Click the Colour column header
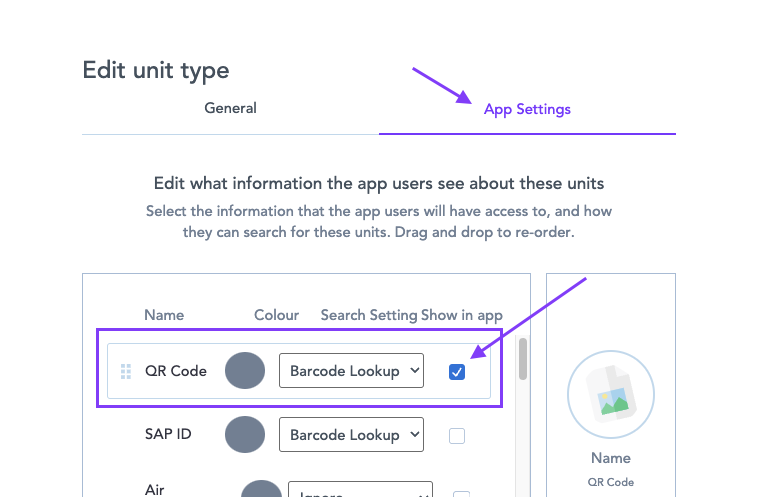This screenshot has width=784, height=497. 276,315
